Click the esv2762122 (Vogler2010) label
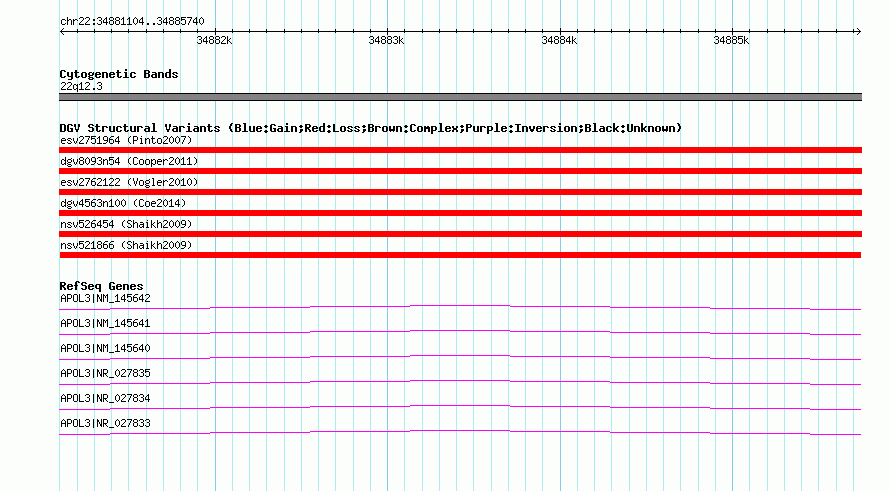 (x=129, y=182)
